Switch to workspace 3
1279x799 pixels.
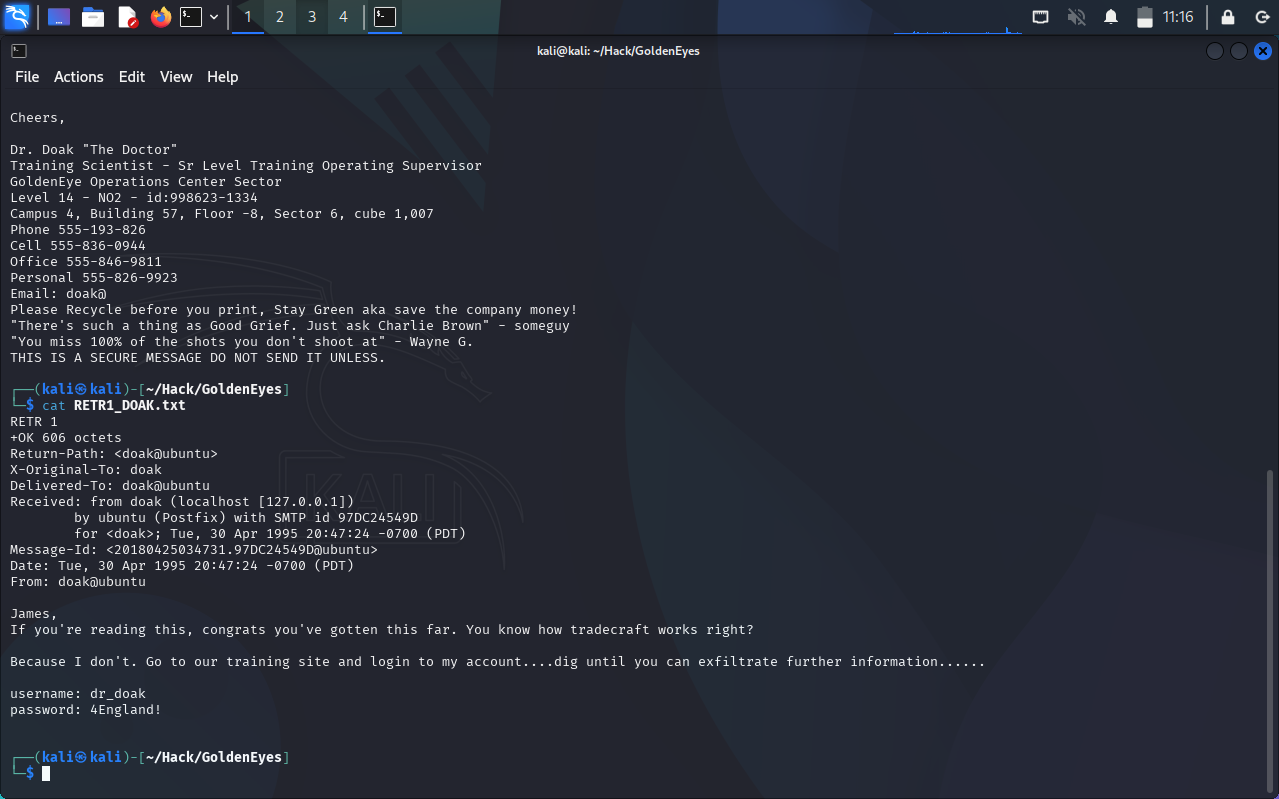pyautogui.click(x=312, y=17)
